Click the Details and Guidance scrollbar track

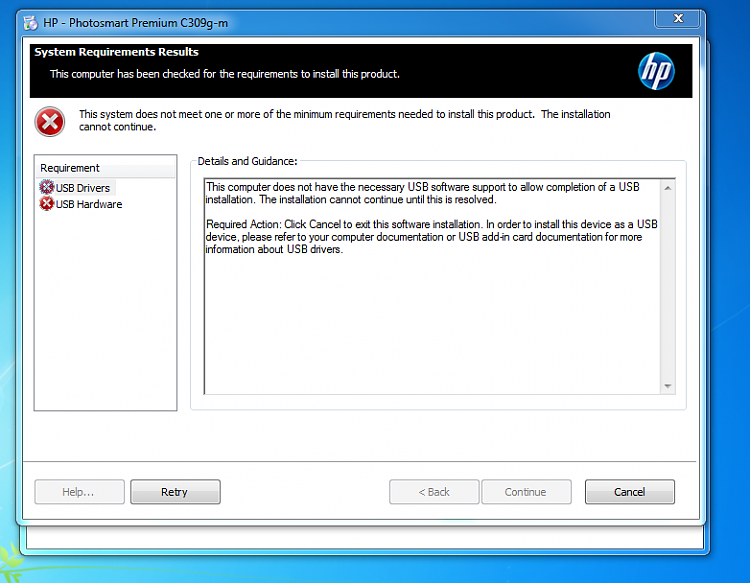coord(668,287)
